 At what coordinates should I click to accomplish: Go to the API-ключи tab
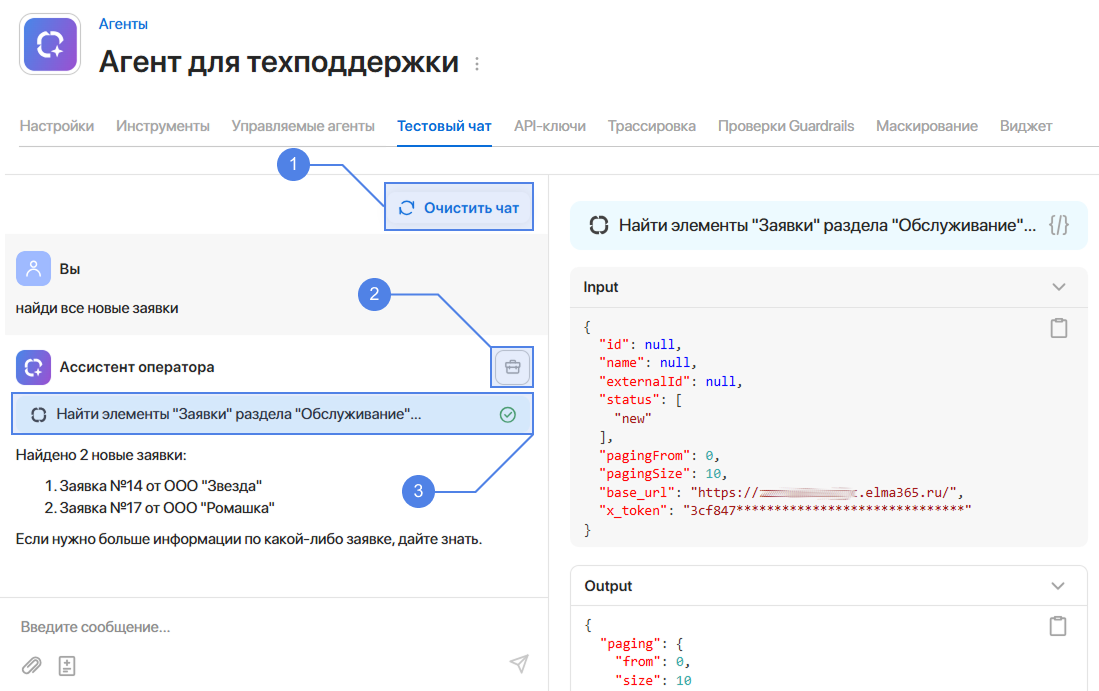tap(550, 126)
